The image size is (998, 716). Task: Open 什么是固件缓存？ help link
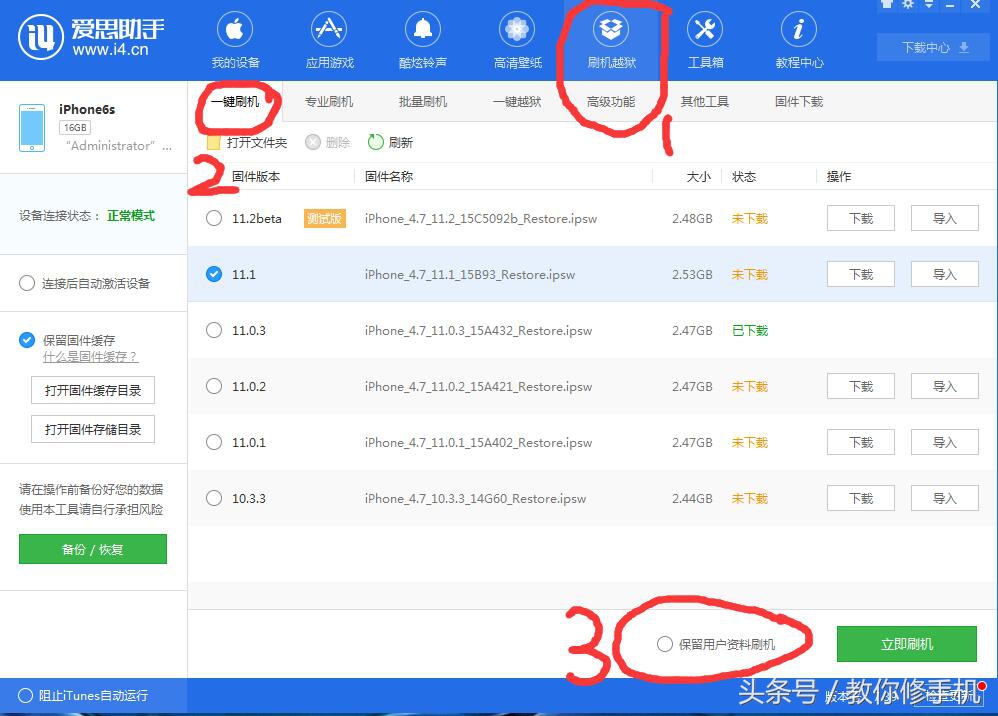point(90,357)
